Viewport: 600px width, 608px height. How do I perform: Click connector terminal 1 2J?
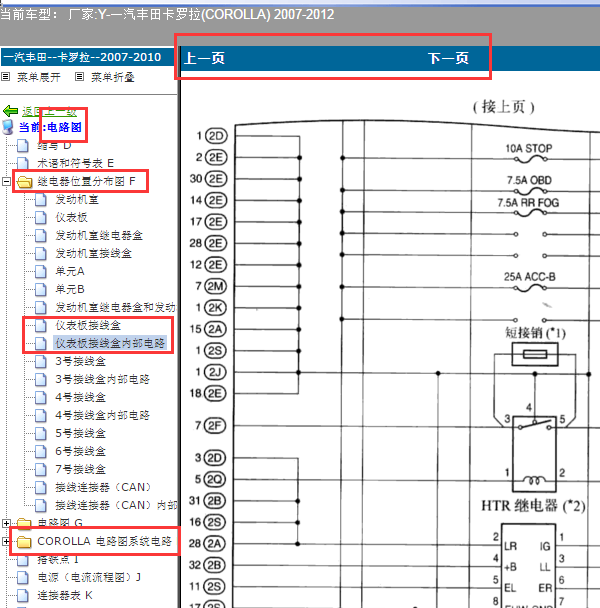pyautogui.click(x=211, y=372)
